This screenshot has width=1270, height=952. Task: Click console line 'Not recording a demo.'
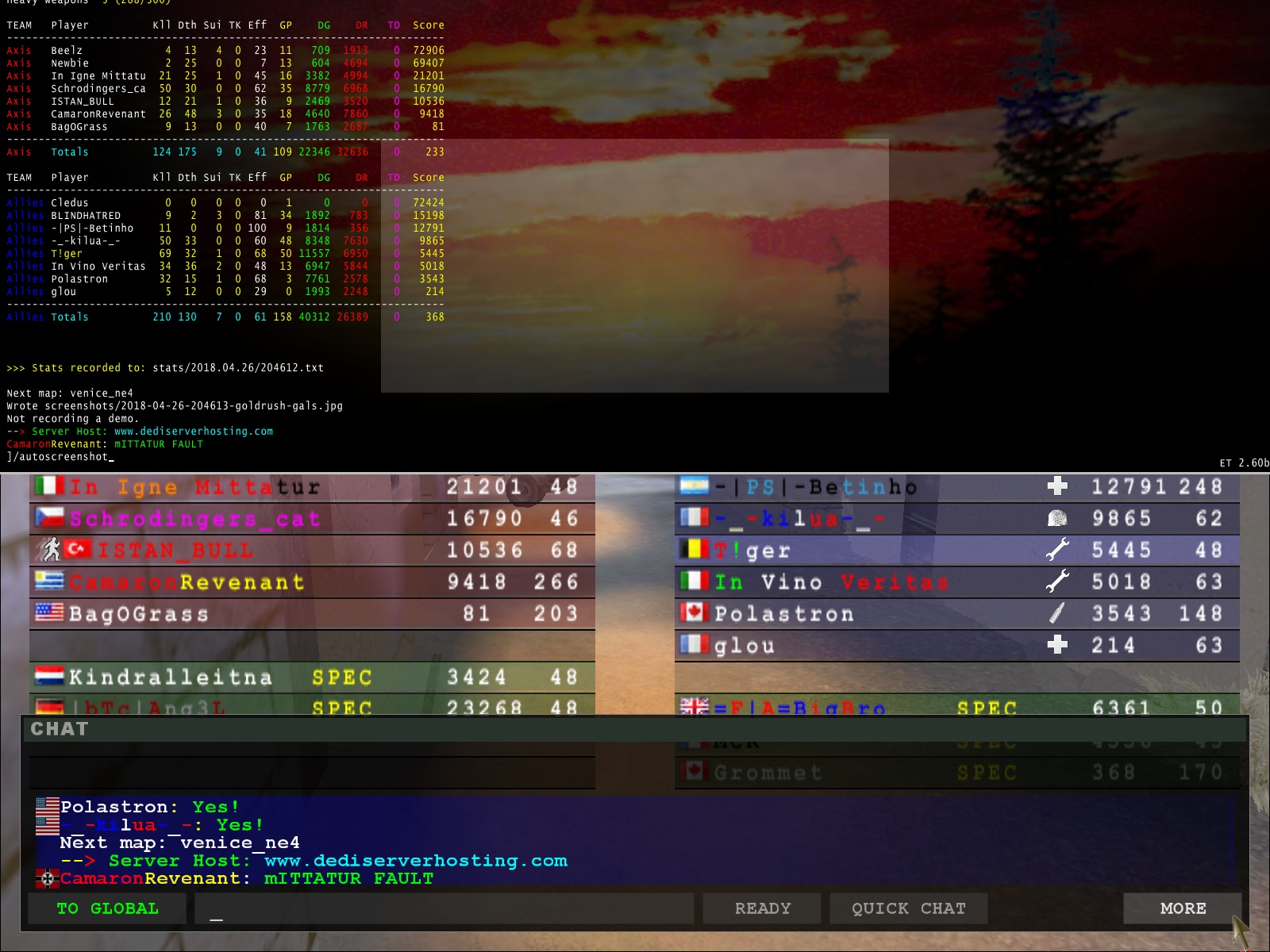click(x=73, y=419)
